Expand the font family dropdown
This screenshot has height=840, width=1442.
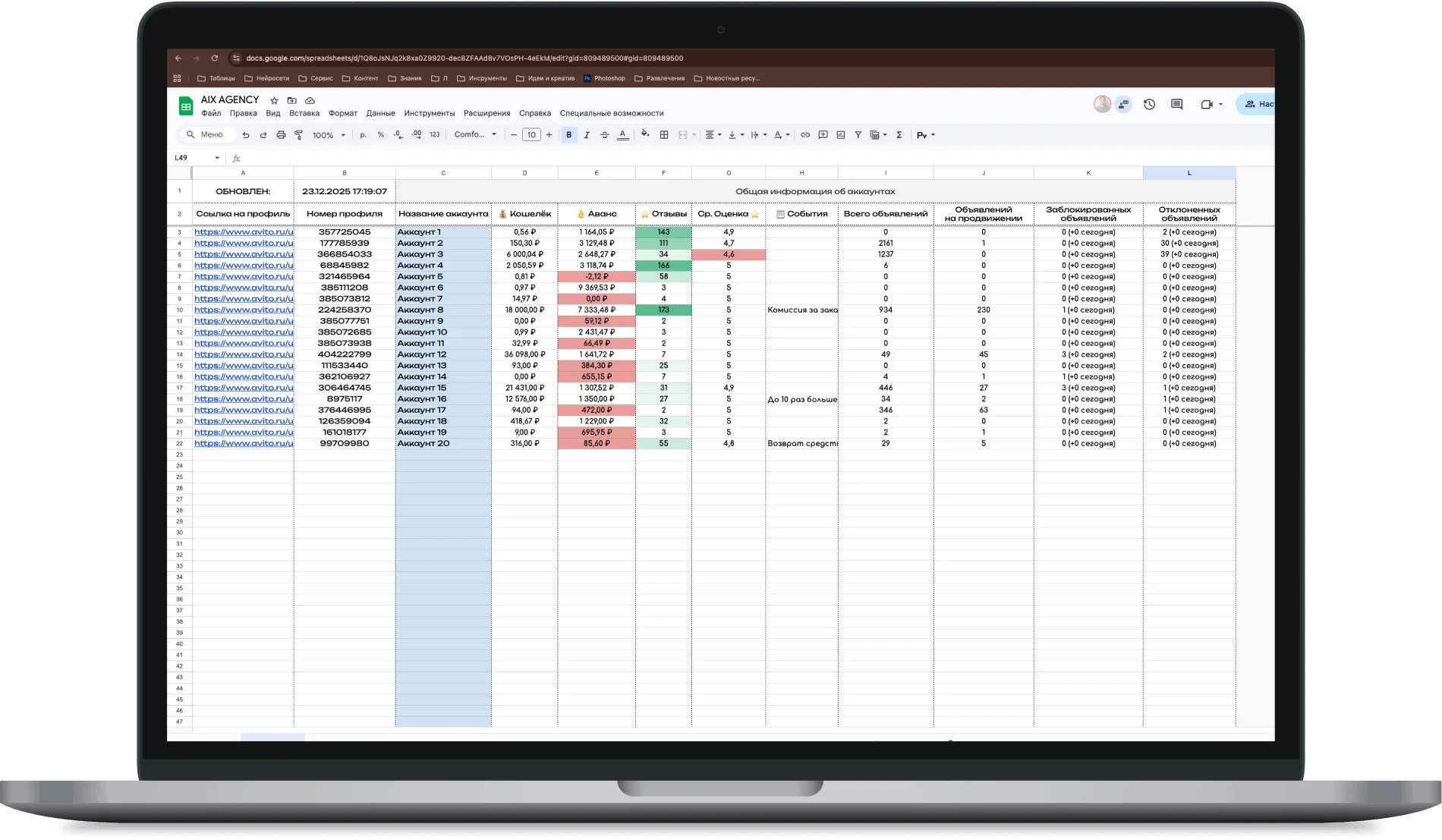pyautogui.click(x=475, y=135)
